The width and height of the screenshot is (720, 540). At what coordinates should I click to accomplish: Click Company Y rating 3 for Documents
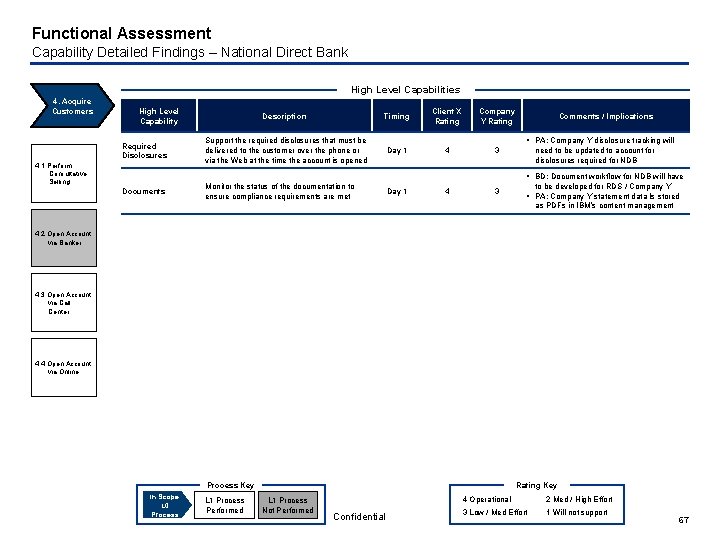click(497, 191)
